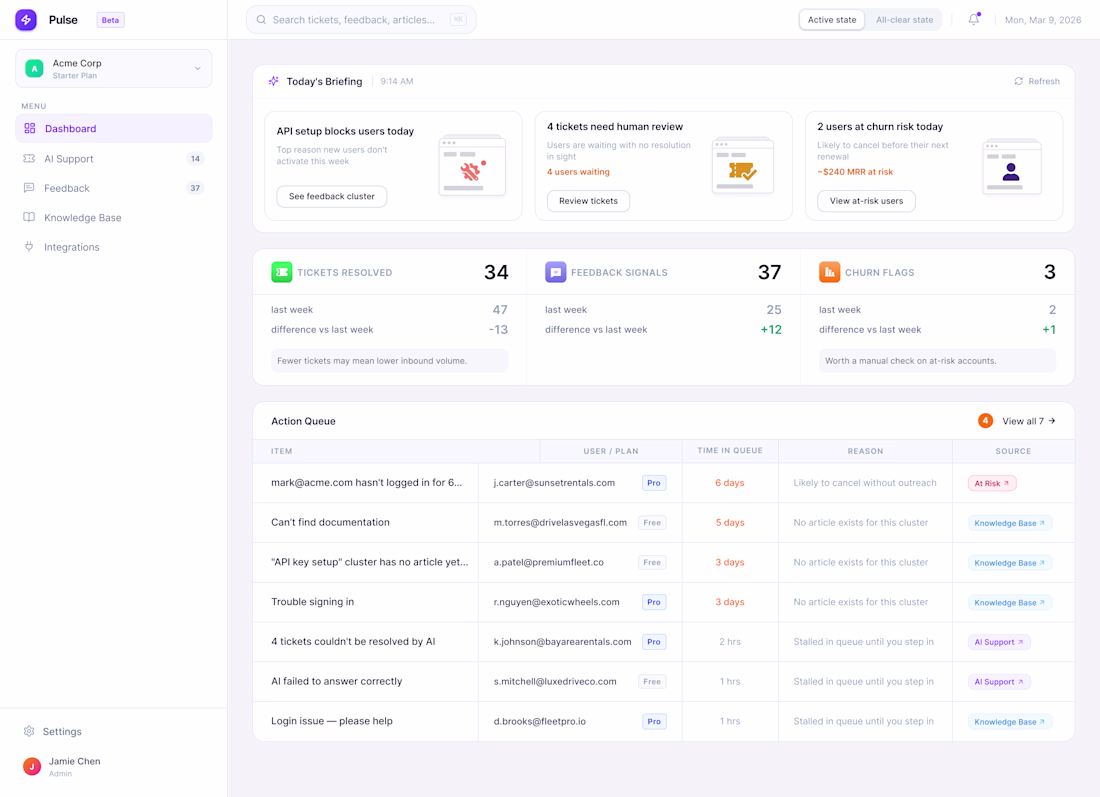Viewport: 1100px width, 797px height.
Task: Open Dashboard in the menu
Action: point(114,128)
